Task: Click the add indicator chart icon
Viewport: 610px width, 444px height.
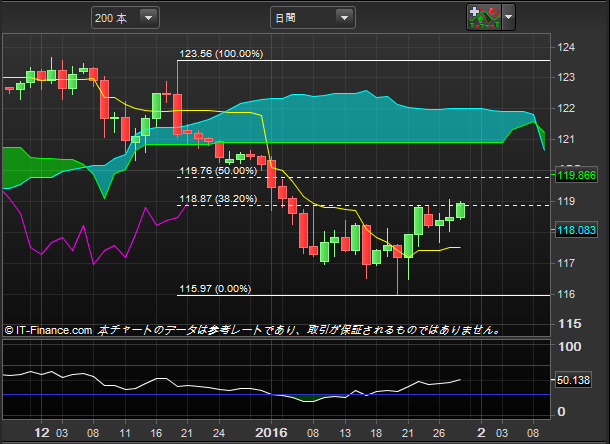Action: [484, 17]
